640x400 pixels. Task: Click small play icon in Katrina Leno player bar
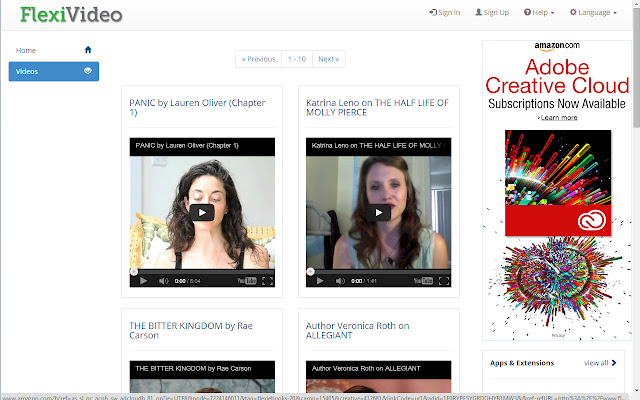[320, 281]
